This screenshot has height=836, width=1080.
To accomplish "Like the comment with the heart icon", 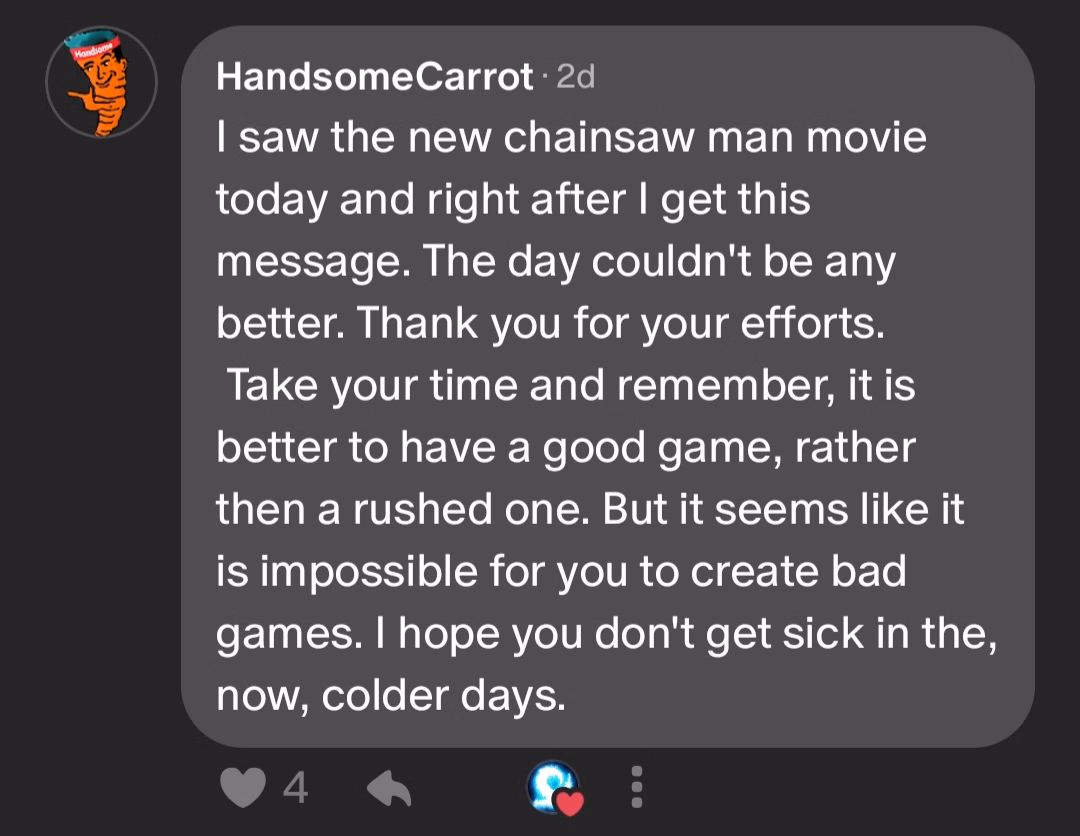I will [x=242, y=787].
